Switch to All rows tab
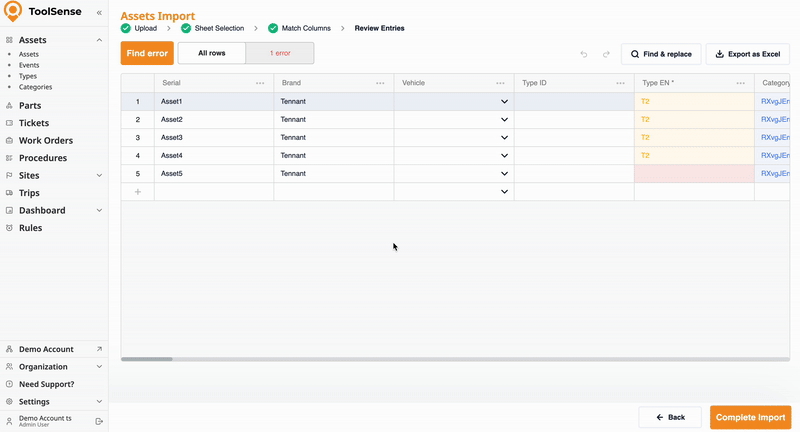Screen dimensions: 800x432 tap(212, 53)
